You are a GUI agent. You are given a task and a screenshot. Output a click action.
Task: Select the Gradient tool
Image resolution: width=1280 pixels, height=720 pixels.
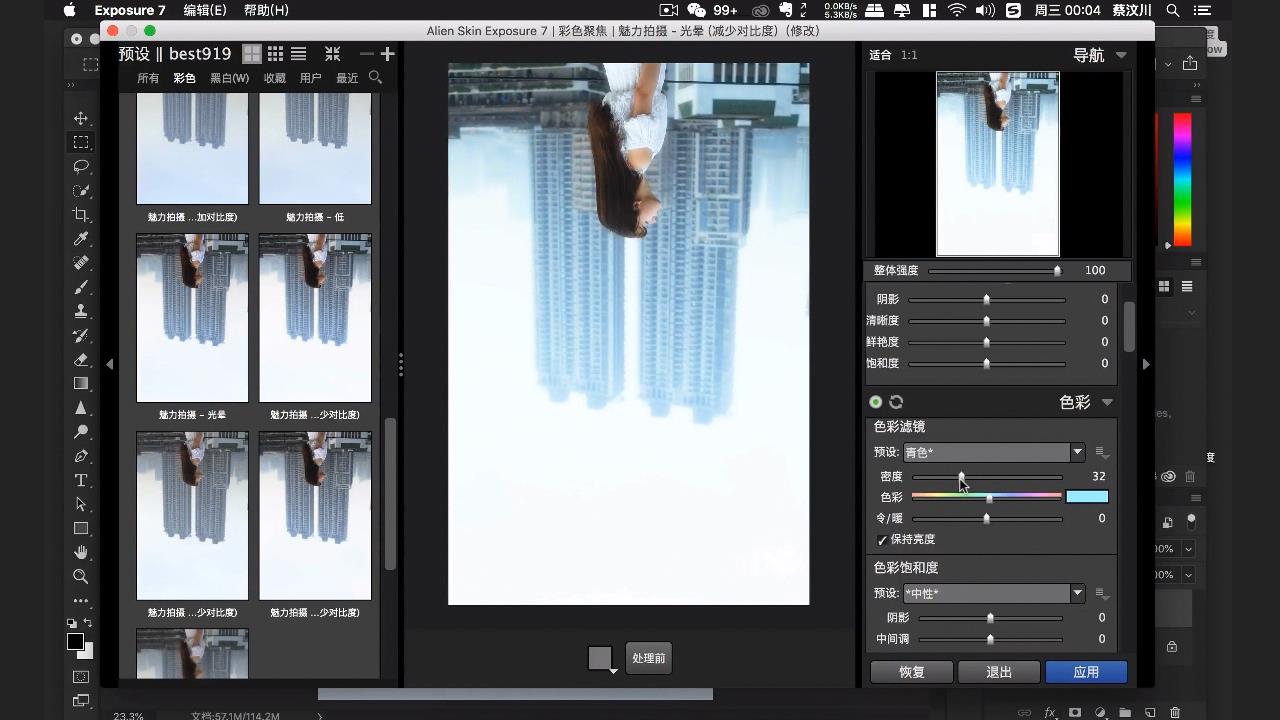pos(81,383)
